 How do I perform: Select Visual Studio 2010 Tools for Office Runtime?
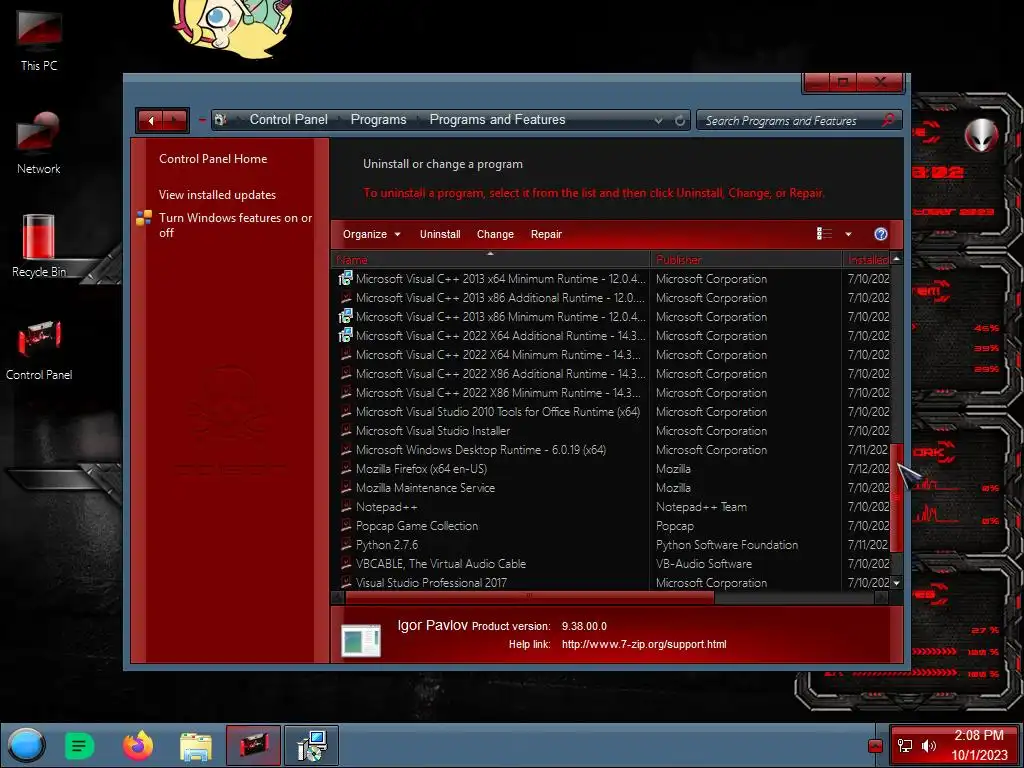click(x=498, y=411)
